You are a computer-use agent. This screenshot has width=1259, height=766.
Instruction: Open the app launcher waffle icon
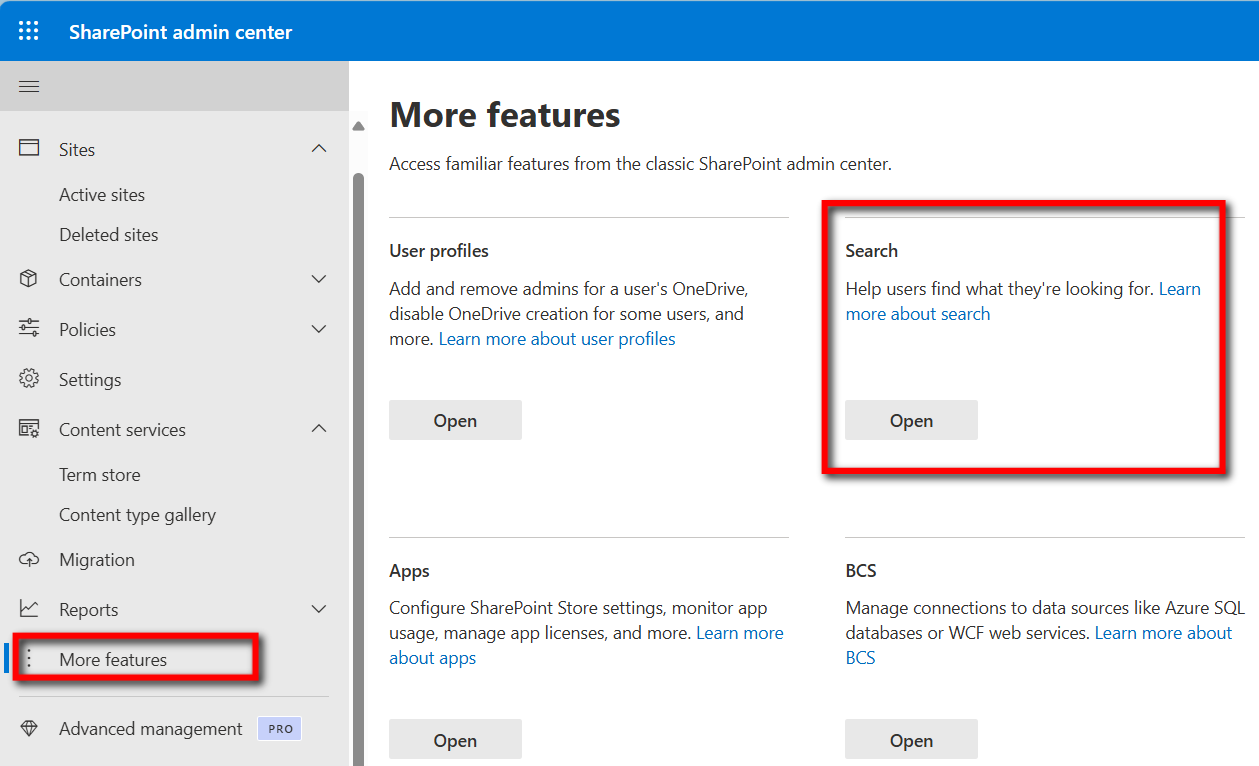(x=29, y=31)
